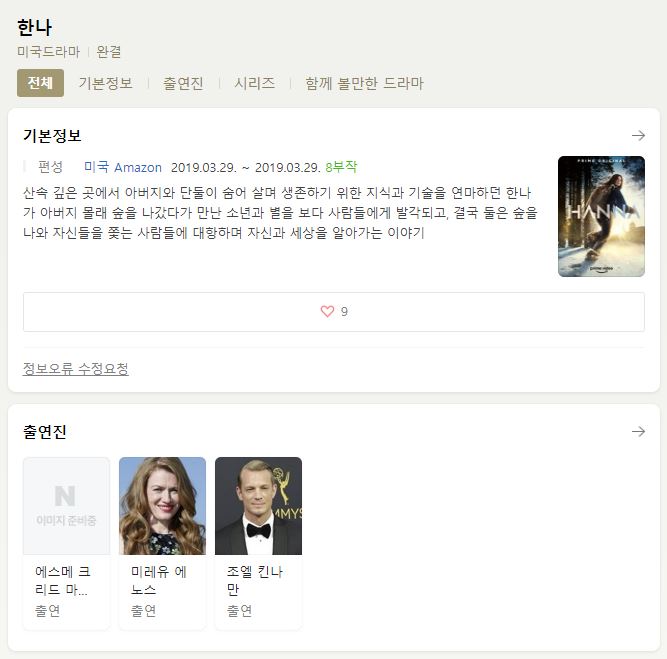Open 조엘 킨나만 cast photo

point(259,506)
